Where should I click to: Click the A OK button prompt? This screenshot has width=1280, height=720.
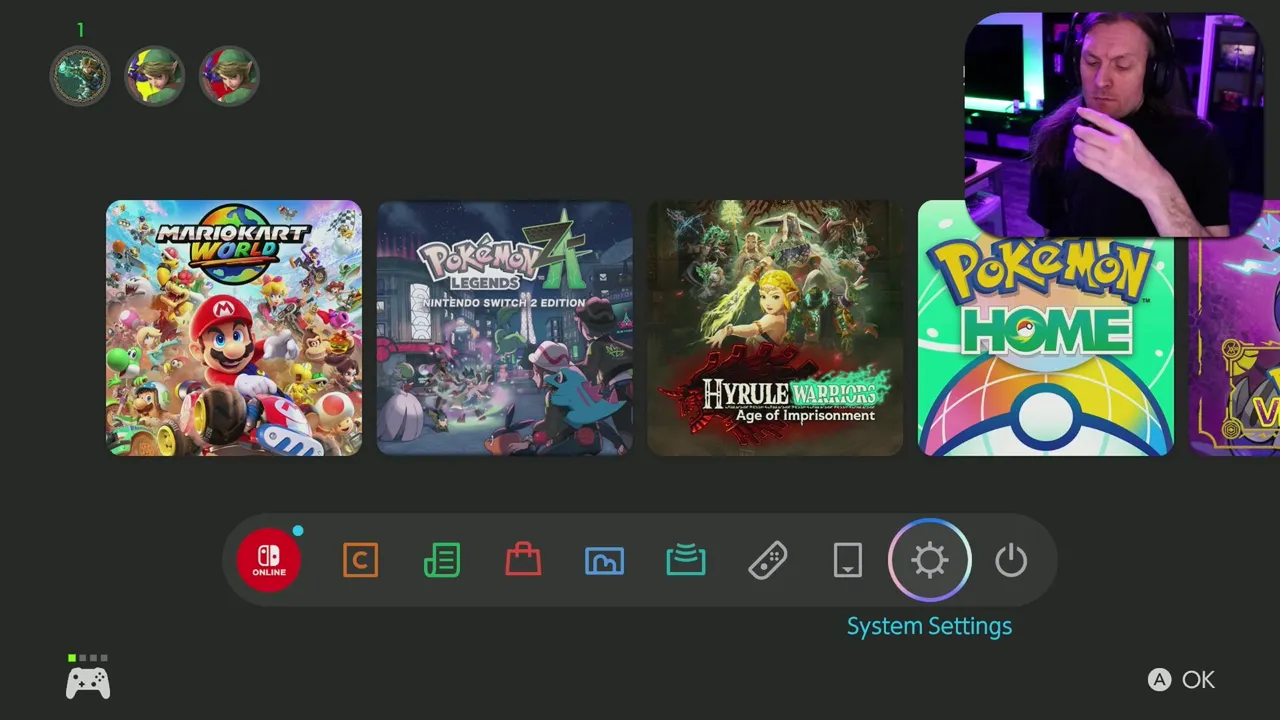1181,680
